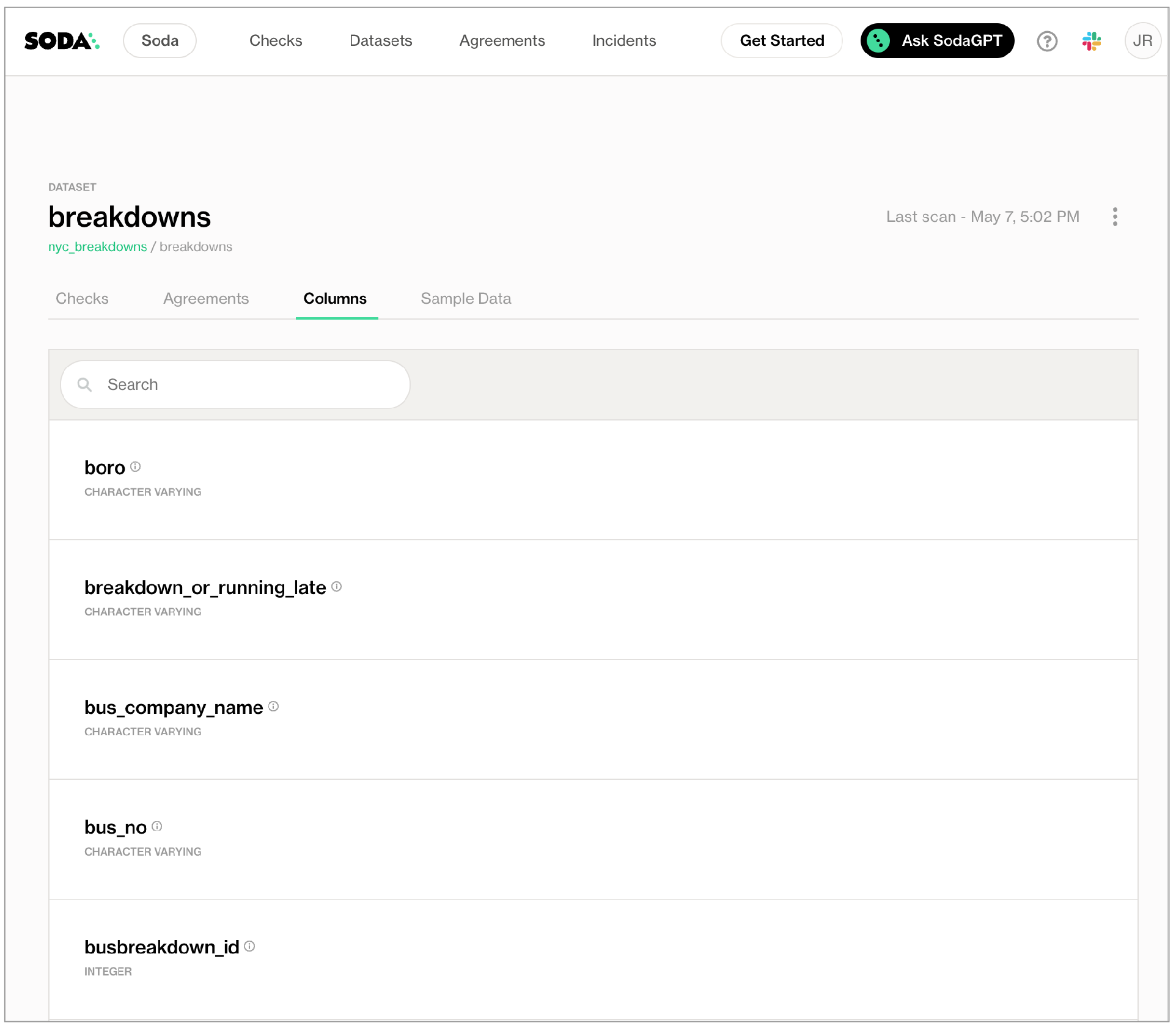
Task: Click info icon next to bus_company_name
Action: point(274,707)
